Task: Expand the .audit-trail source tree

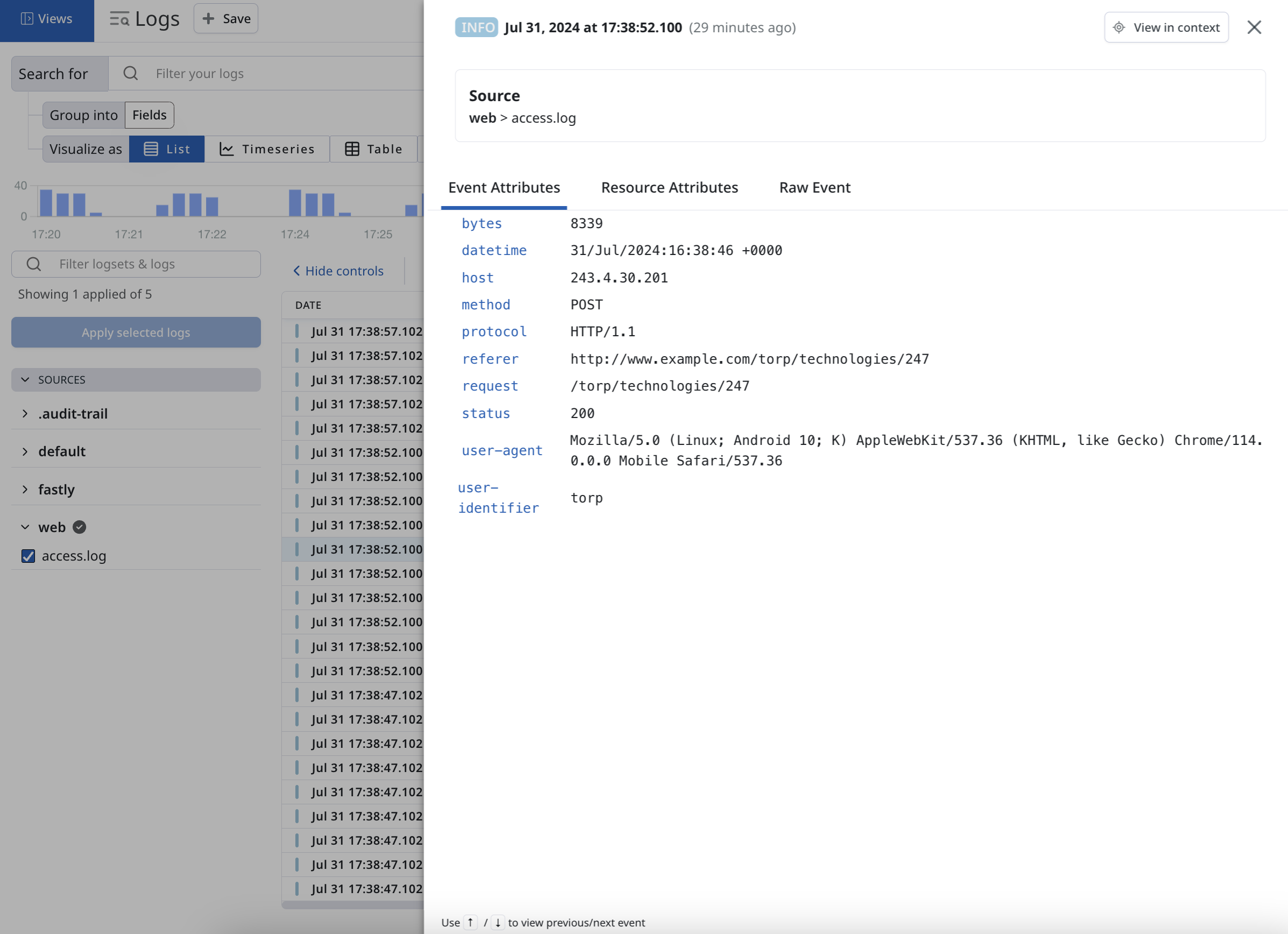Action: pos(25,413)
